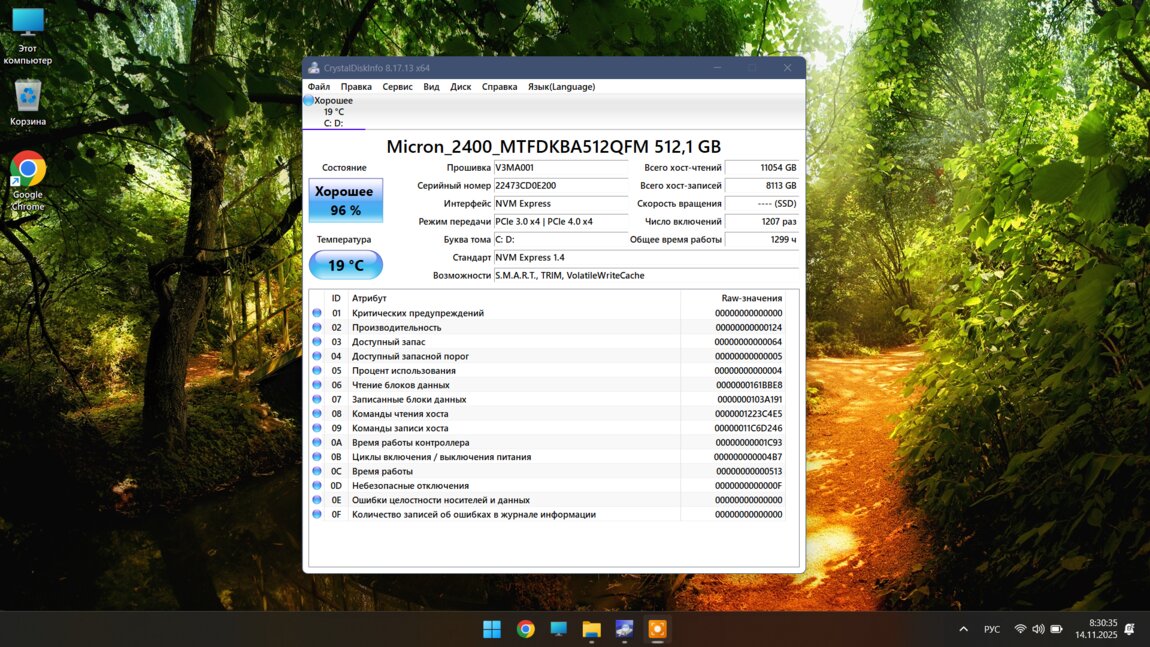
Task: Open the volume control in system tray
Action: (x=1038, y=629)
